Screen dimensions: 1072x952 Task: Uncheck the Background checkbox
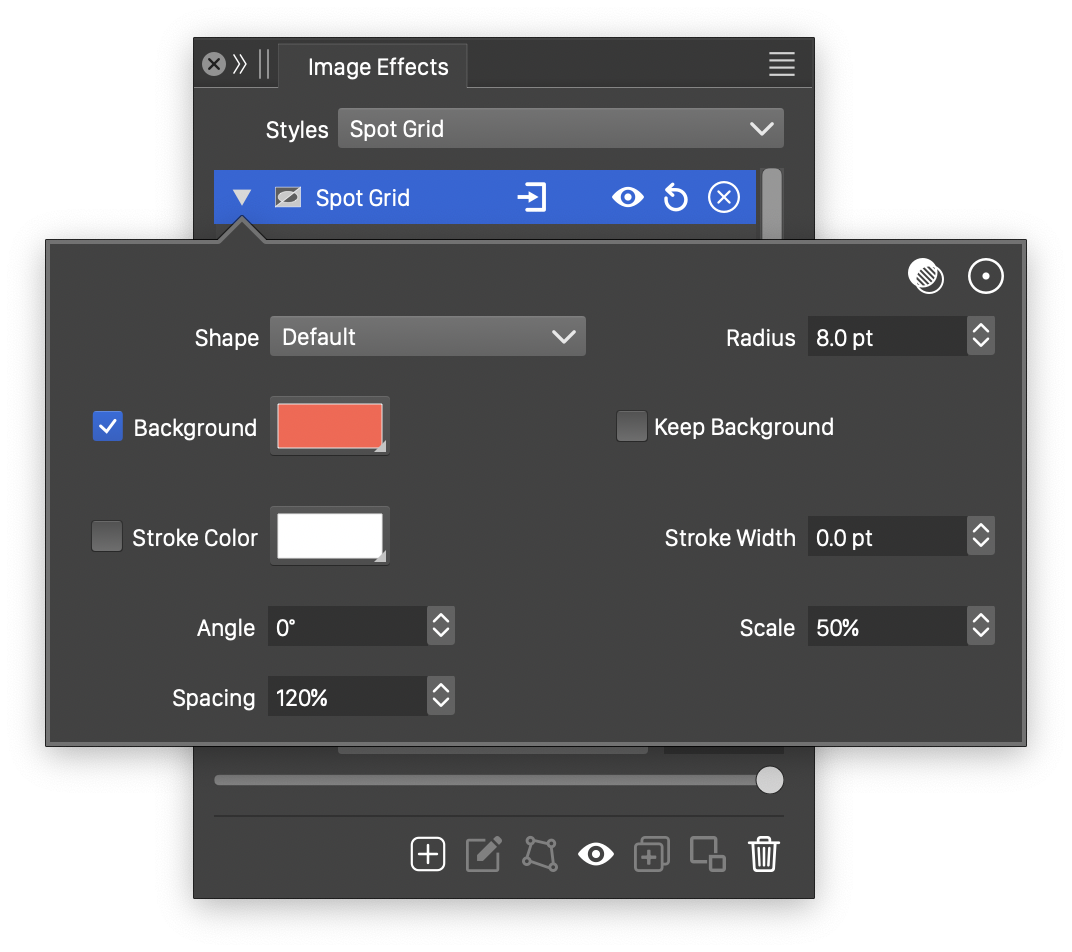[108, 427]
